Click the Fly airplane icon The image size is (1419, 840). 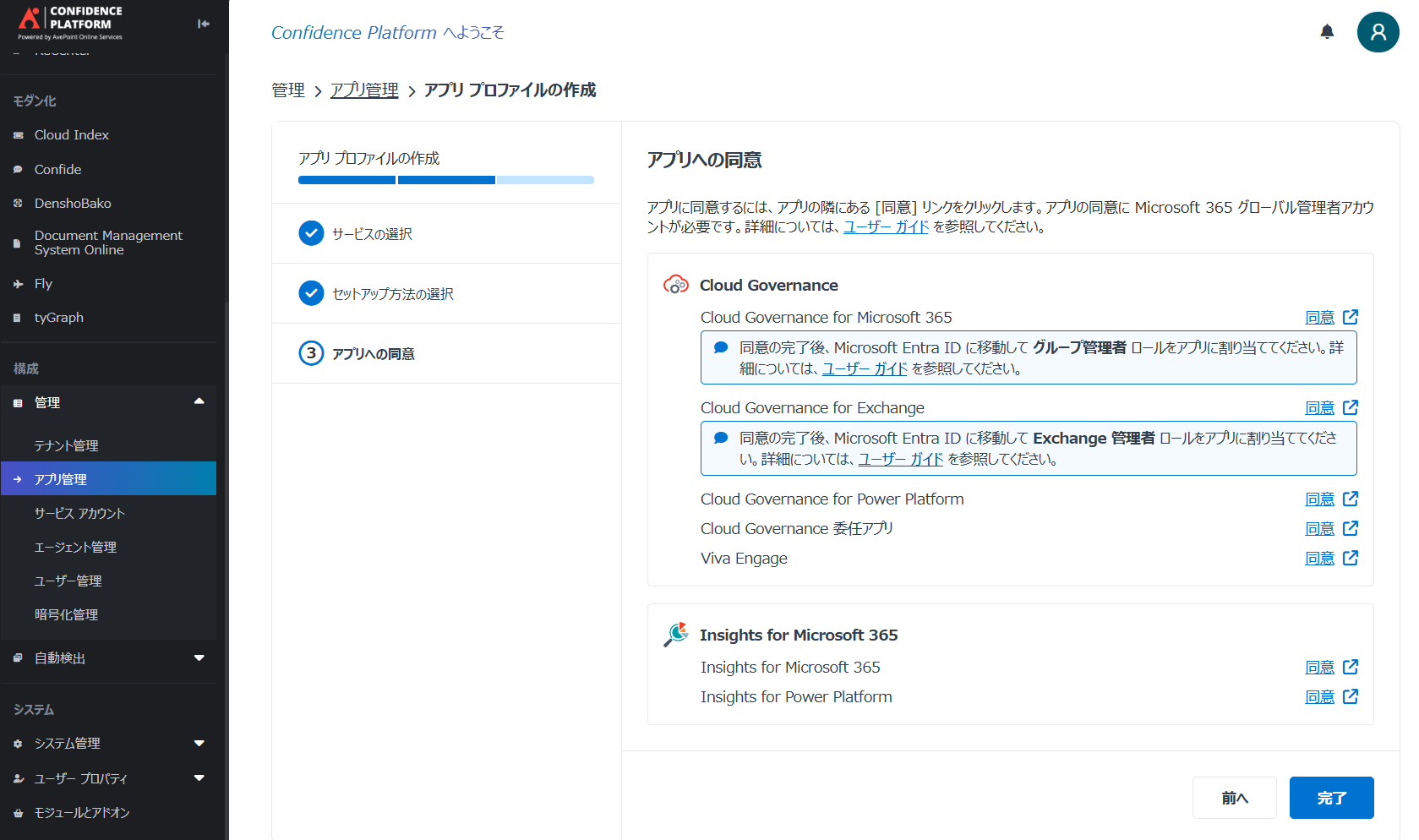pyautogui.click(x=19, y=284)
